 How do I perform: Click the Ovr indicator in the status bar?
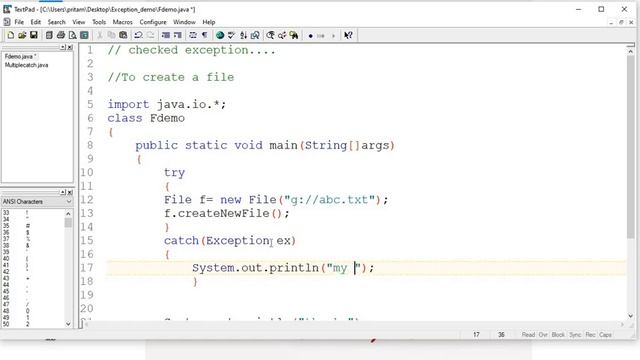543,335
